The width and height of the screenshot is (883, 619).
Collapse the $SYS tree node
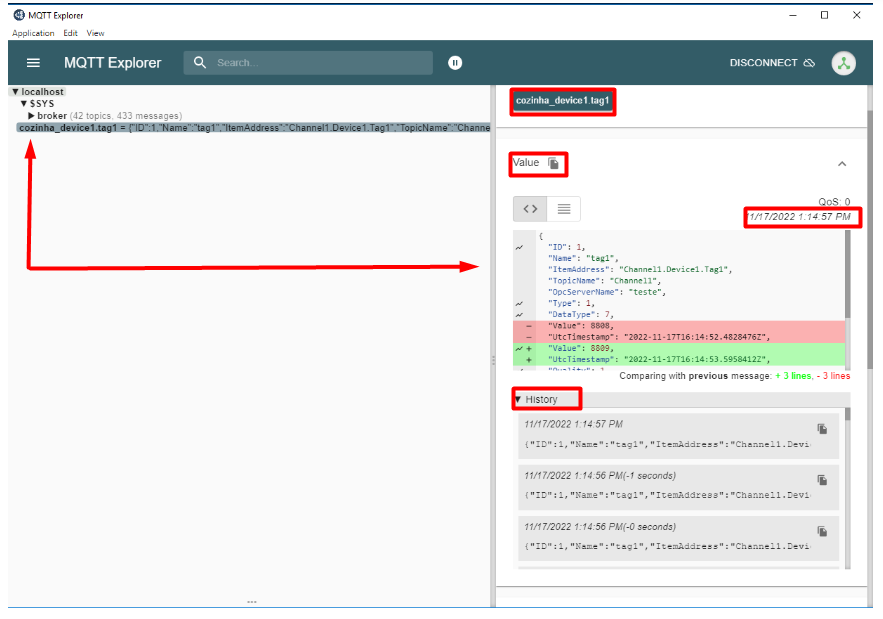pos(24,104)
